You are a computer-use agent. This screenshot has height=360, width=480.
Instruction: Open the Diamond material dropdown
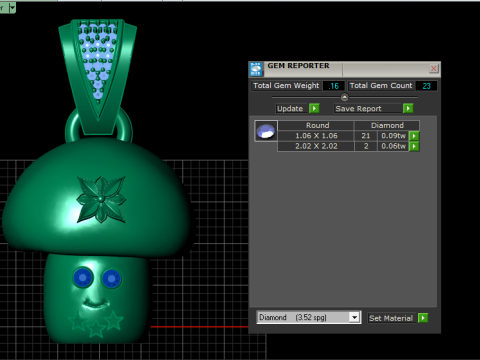click(x=354, y=317)
